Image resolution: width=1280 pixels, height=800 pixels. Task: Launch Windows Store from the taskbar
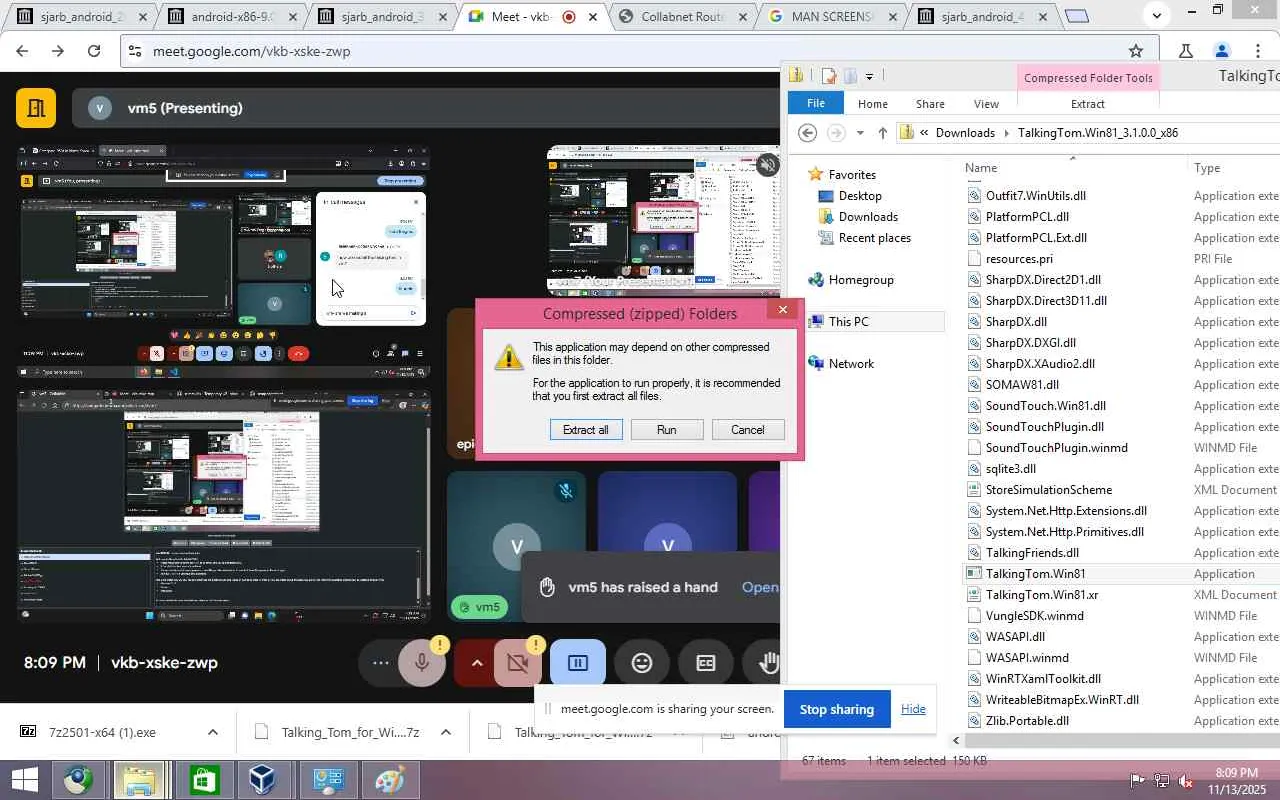point(204,780)
